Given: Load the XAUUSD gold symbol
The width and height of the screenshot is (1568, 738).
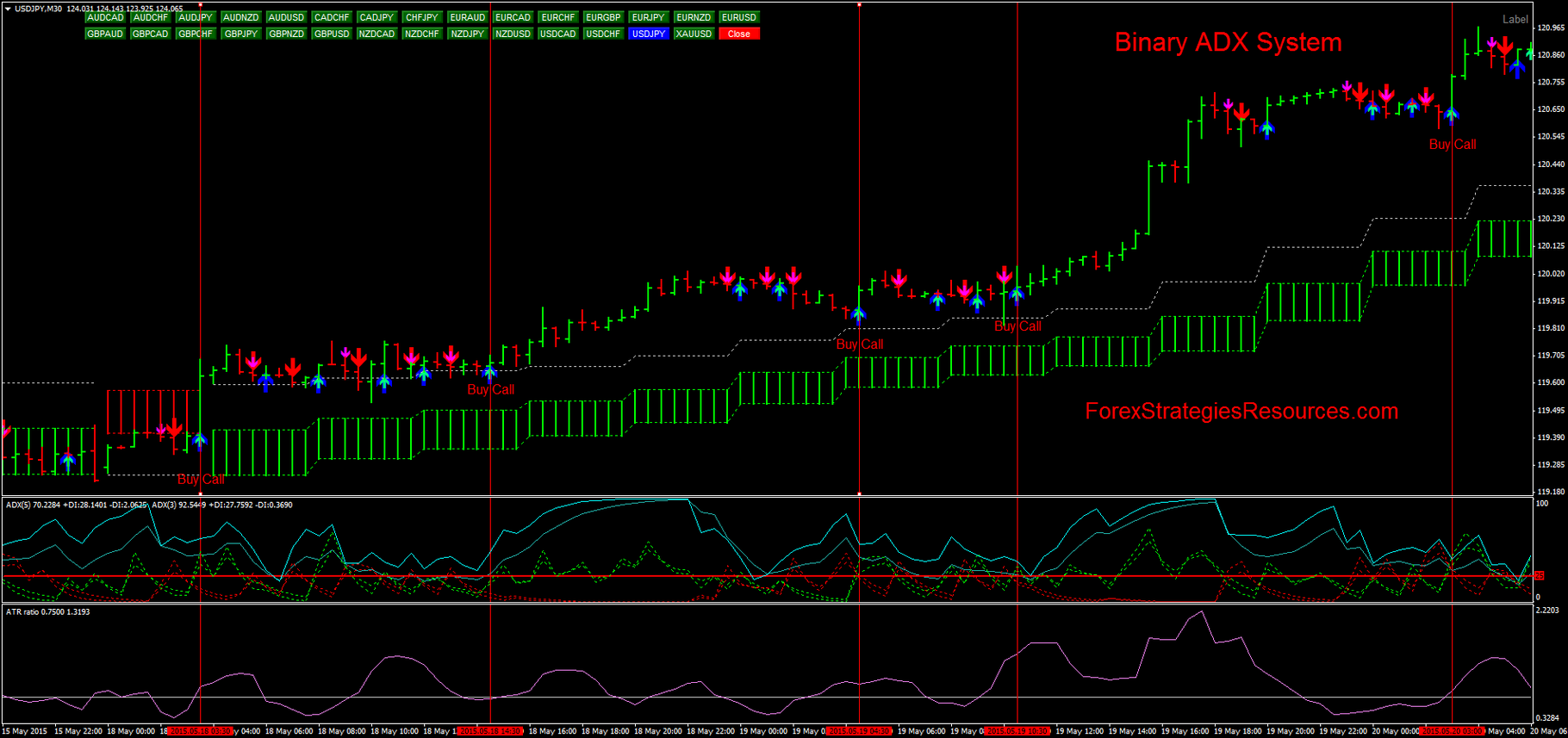Looking at the screenshot, I should [694, 34].
